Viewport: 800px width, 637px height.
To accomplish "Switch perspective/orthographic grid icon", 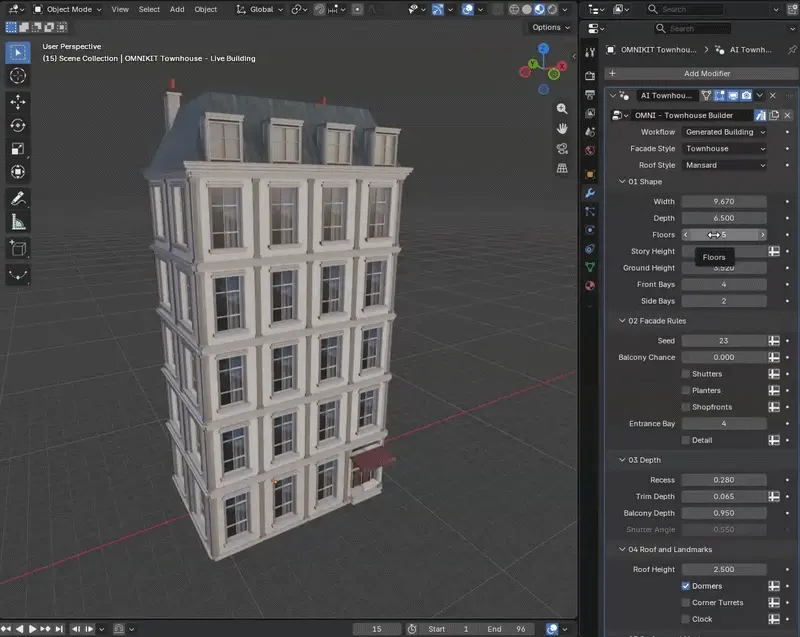I will click(x=562, y=168).
